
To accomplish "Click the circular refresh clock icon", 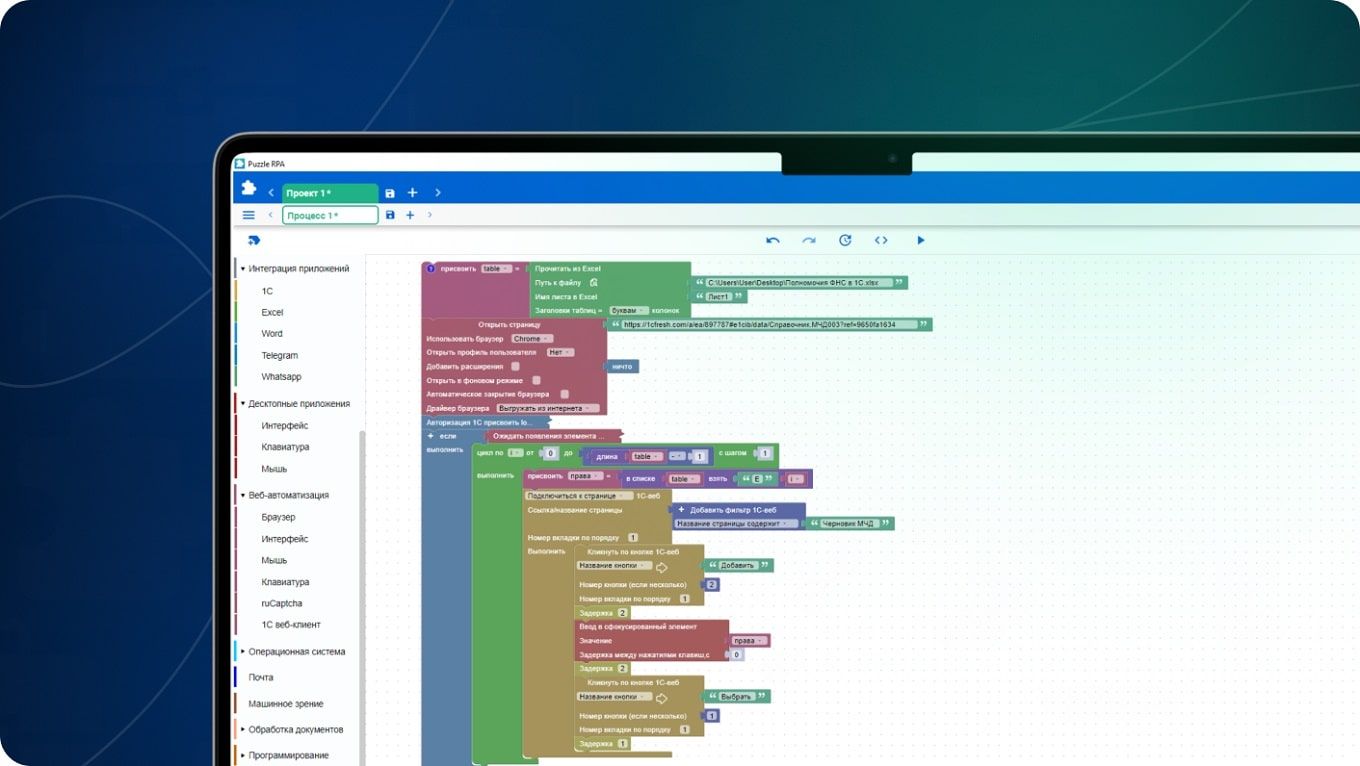I will [x=845, y=240].
